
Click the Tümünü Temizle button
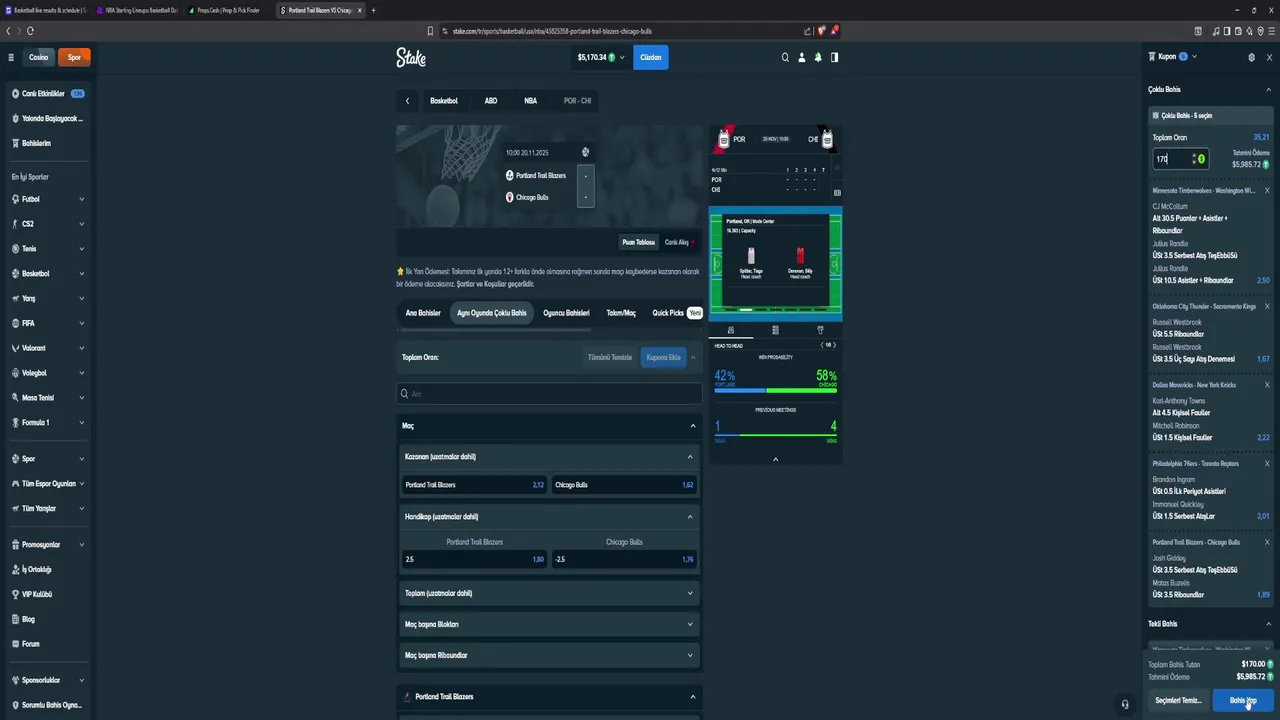click(x=610, y=357)
